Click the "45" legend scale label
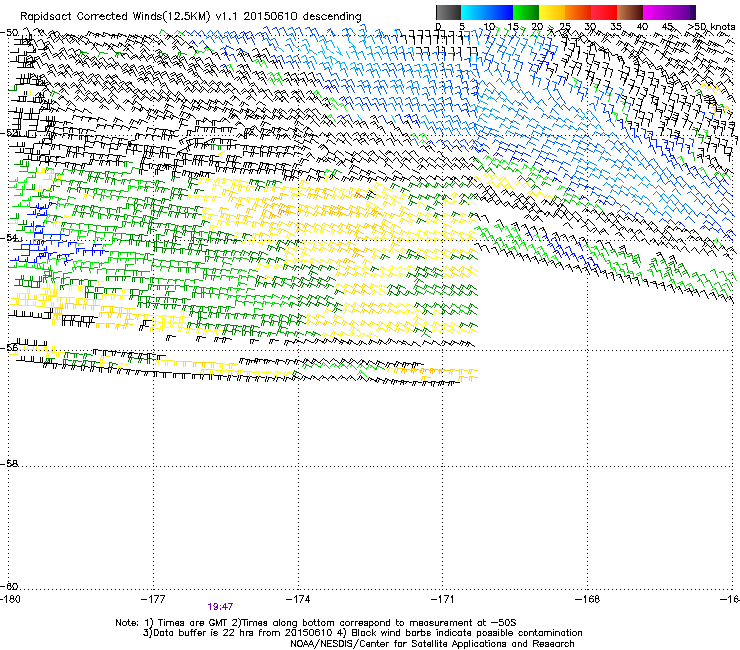Image resolution: width=740 pixels, height=650 pixels. (667, 27)
